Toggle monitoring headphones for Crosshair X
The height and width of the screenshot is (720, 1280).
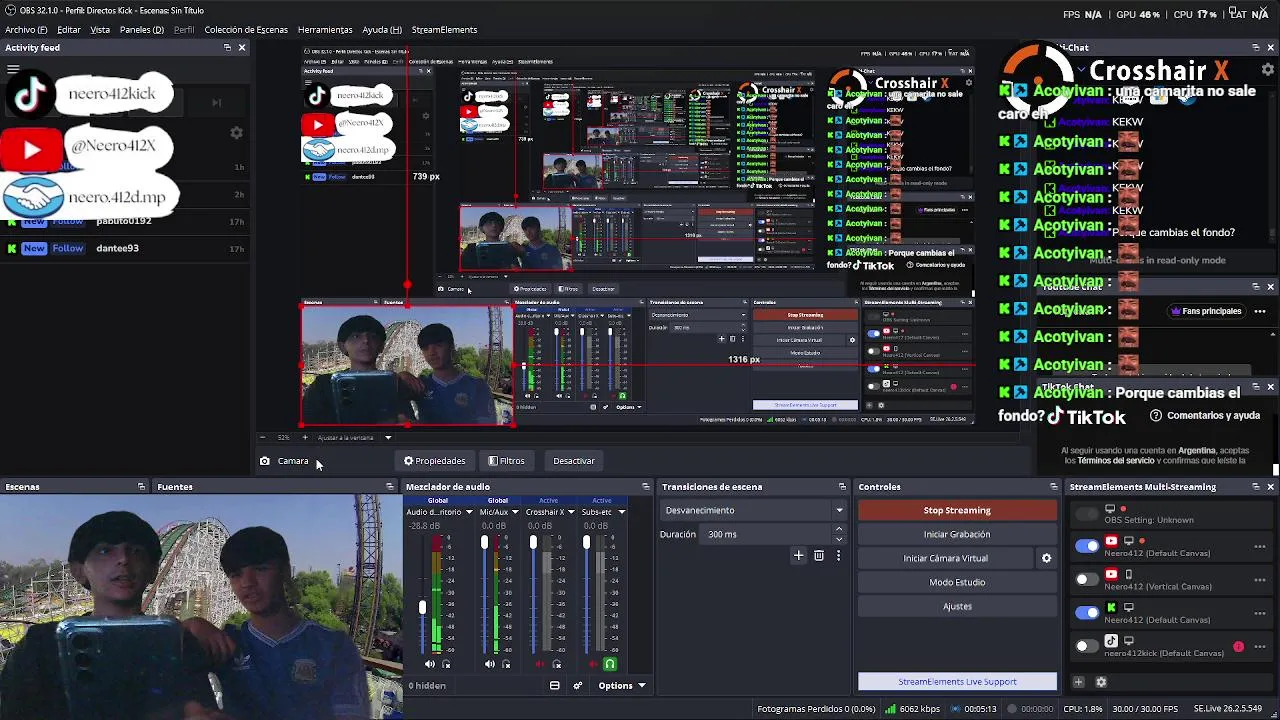(x=557, y=664)
